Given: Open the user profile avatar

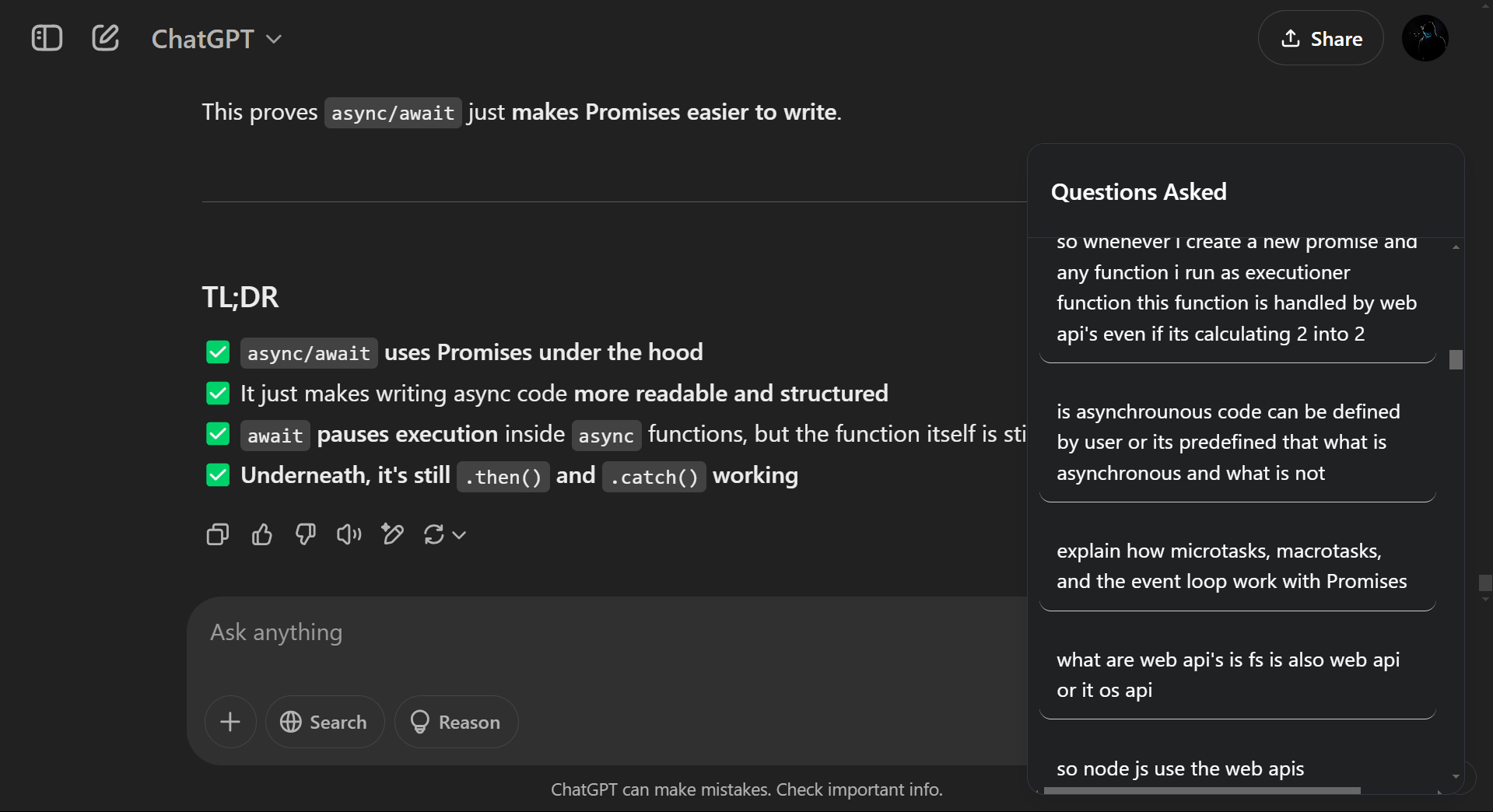Looking at the screenshot, I should point(1425,38).
